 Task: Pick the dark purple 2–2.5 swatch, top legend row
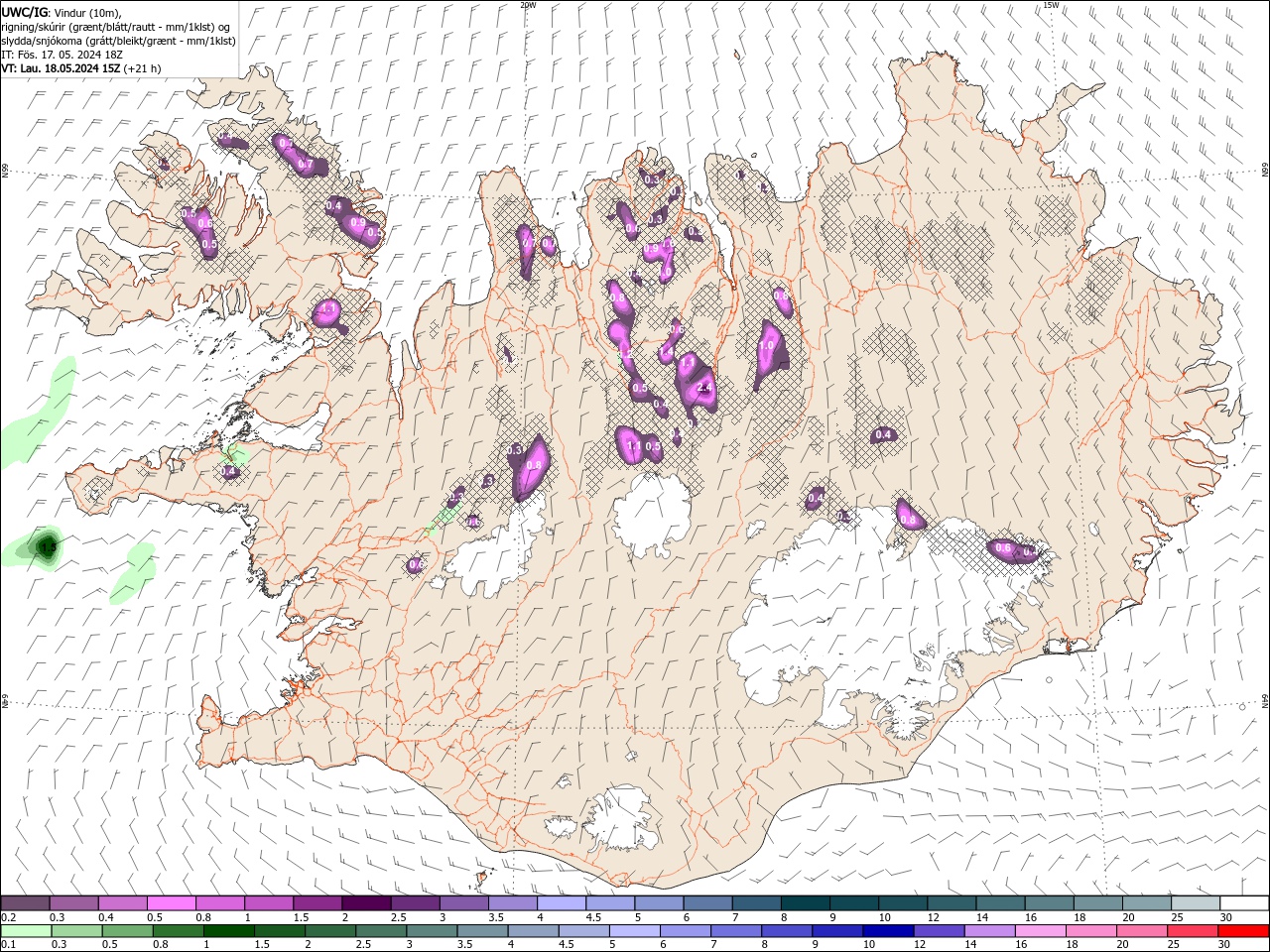pyautogui.click(x=366, y=903)
